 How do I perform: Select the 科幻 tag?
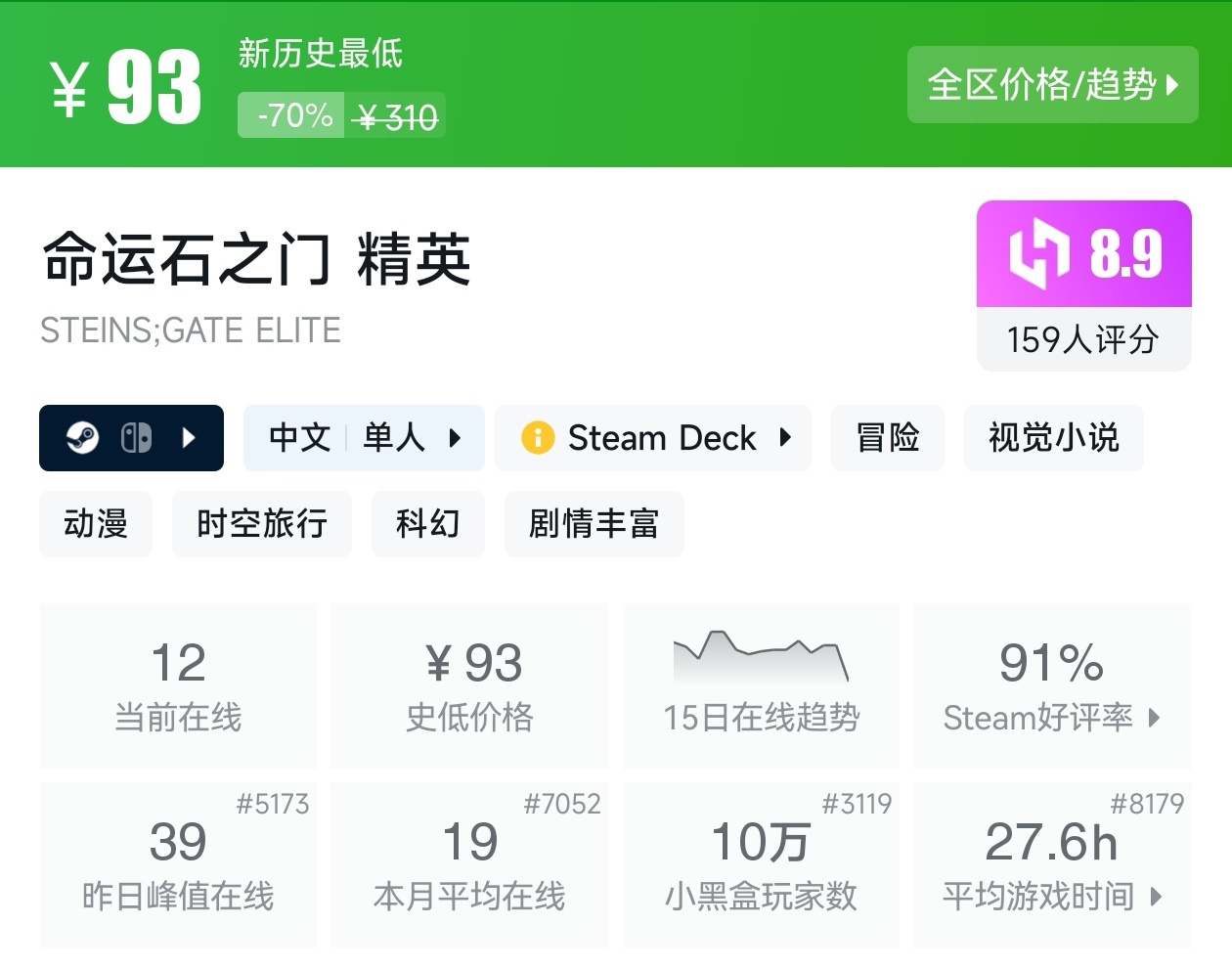point(427,524)
